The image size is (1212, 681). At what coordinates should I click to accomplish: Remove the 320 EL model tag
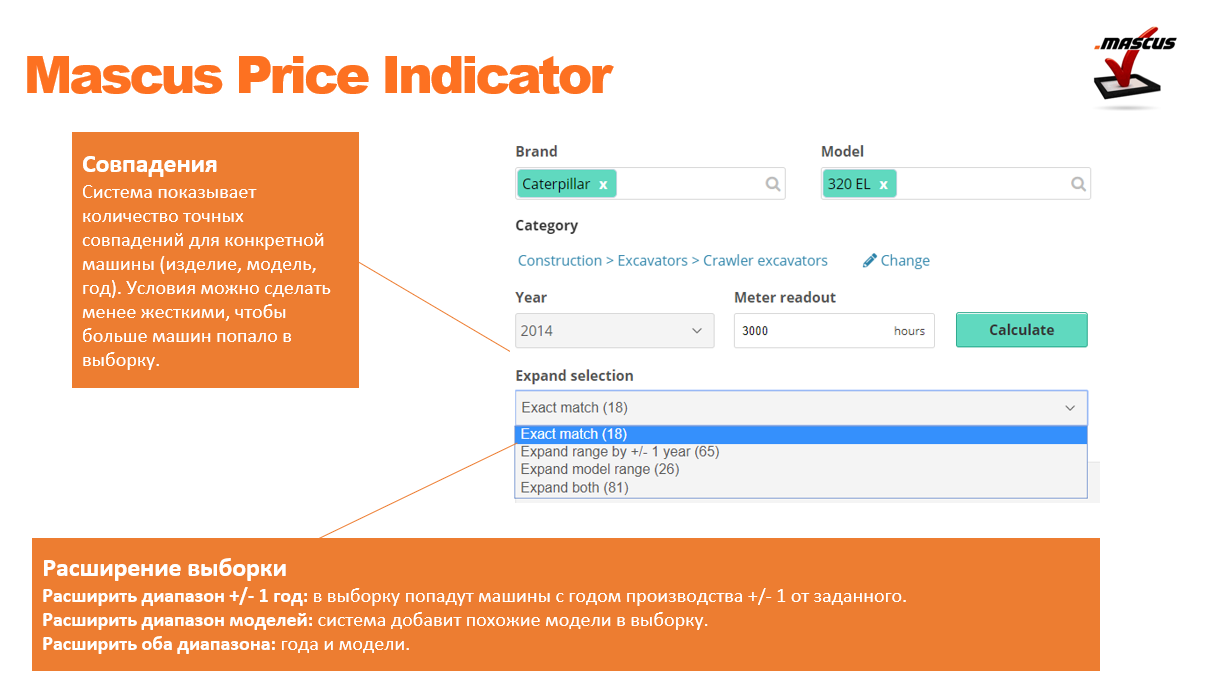[x=883, y=185]
